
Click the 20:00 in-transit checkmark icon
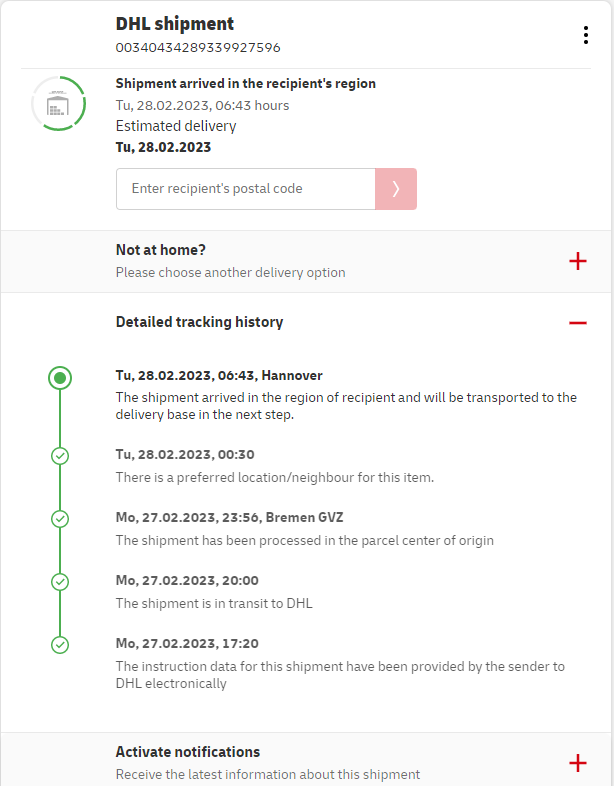(60, 582)
